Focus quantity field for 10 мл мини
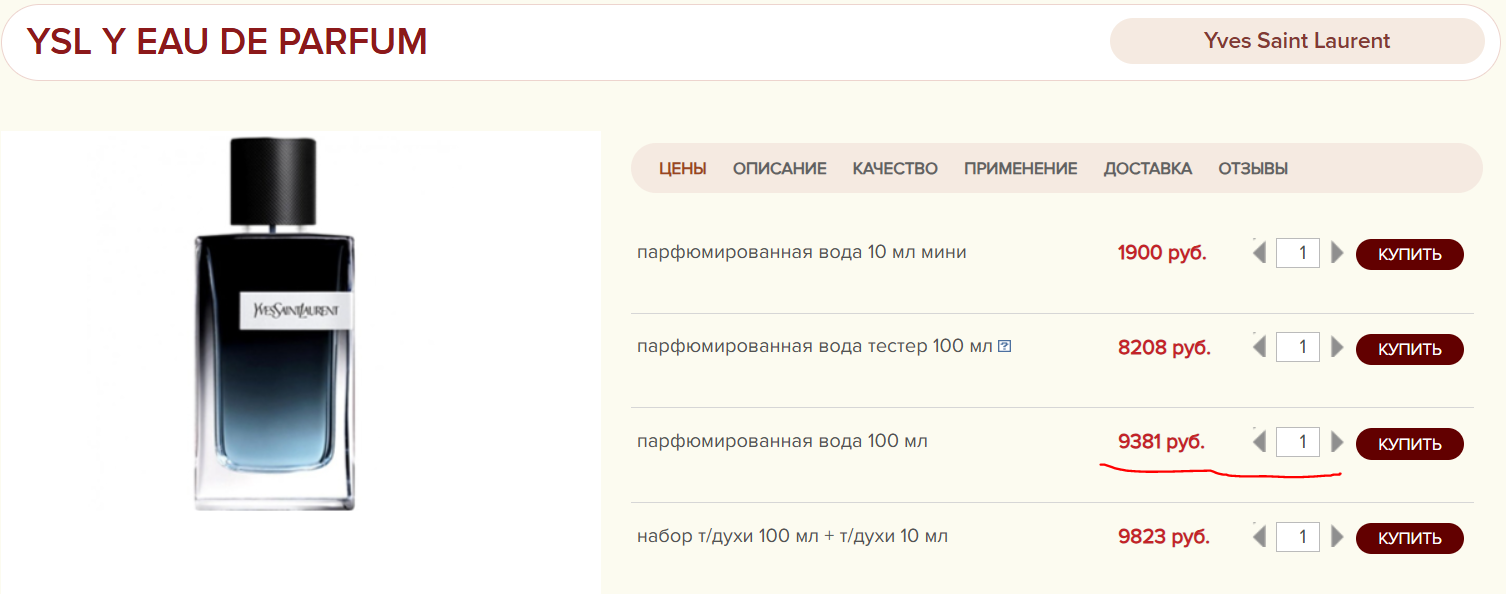Image resolution: width=1506 pixels, height=594 pixels. 1298,253
